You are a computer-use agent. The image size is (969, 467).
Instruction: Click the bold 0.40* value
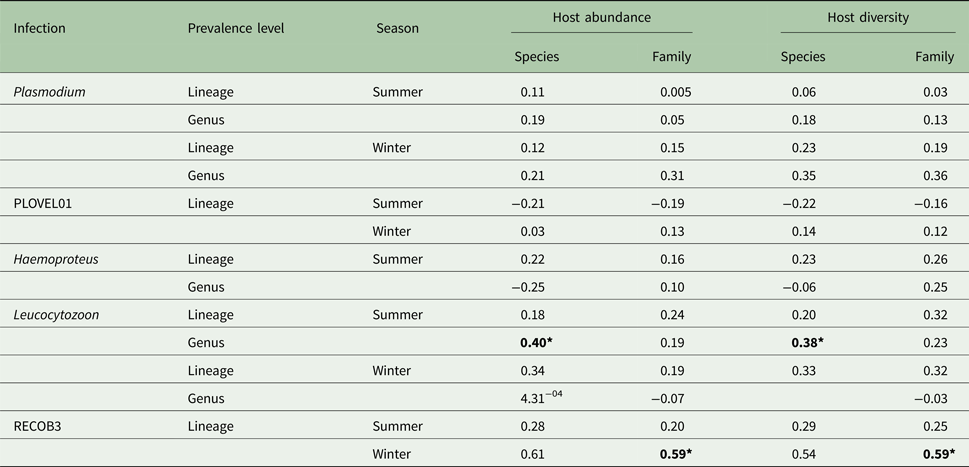pos(538,344)
